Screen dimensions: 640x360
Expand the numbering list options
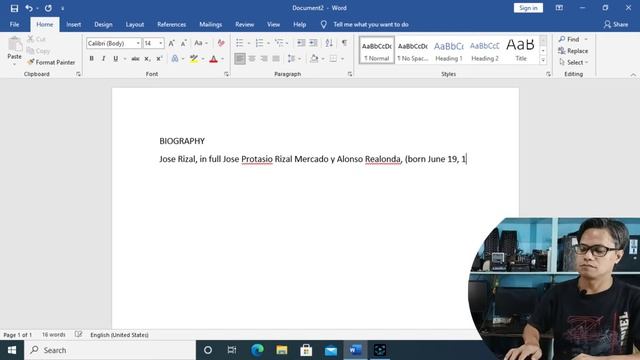(x=269, y=43)
